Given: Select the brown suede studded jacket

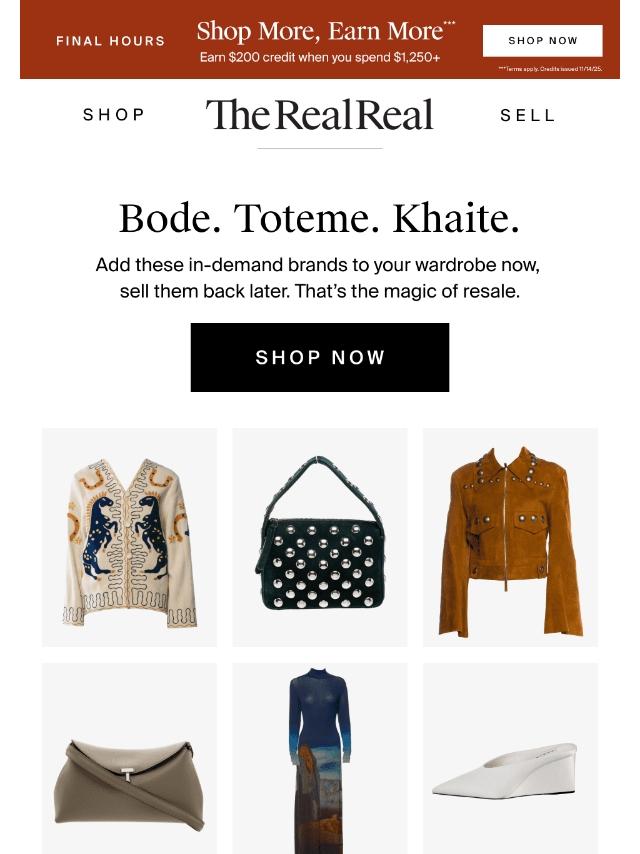Looking at the screenshot, I should click(510, 537).
